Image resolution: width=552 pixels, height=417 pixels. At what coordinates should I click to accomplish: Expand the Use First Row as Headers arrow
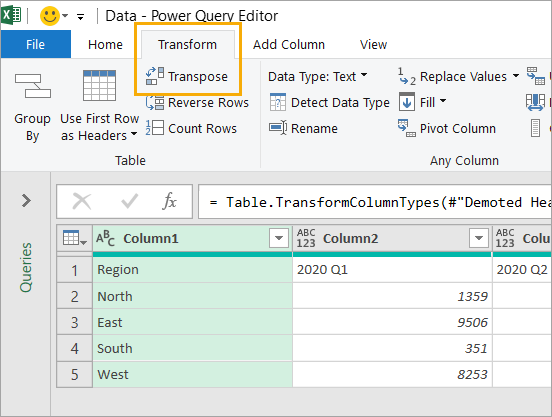134,134
